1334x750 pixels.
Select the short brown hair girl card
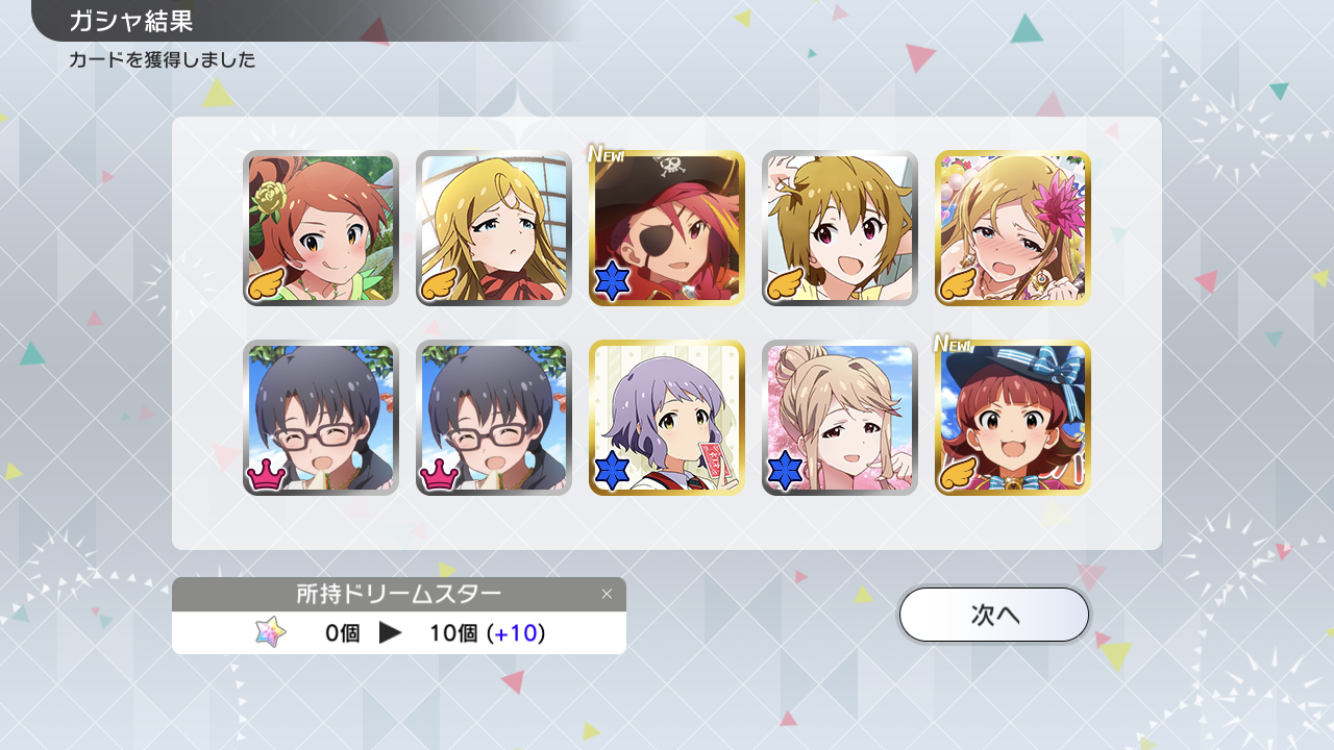coord(840,228)
